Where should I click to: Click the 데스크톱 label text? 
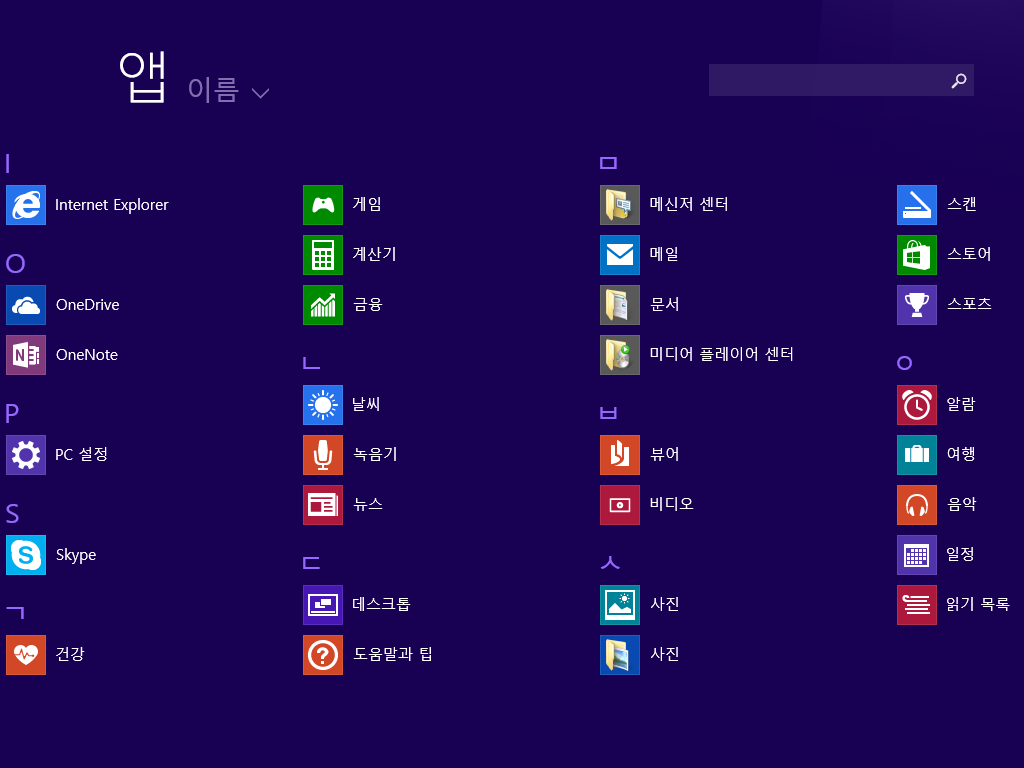(381, 604)
